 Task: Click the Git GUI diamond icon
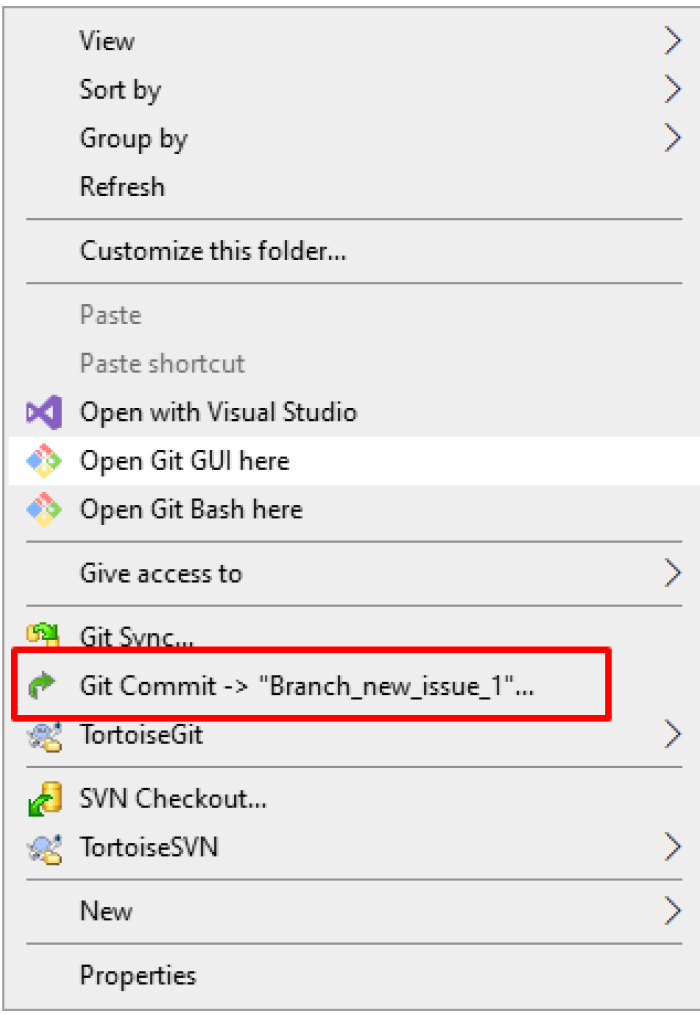[44, 461]
